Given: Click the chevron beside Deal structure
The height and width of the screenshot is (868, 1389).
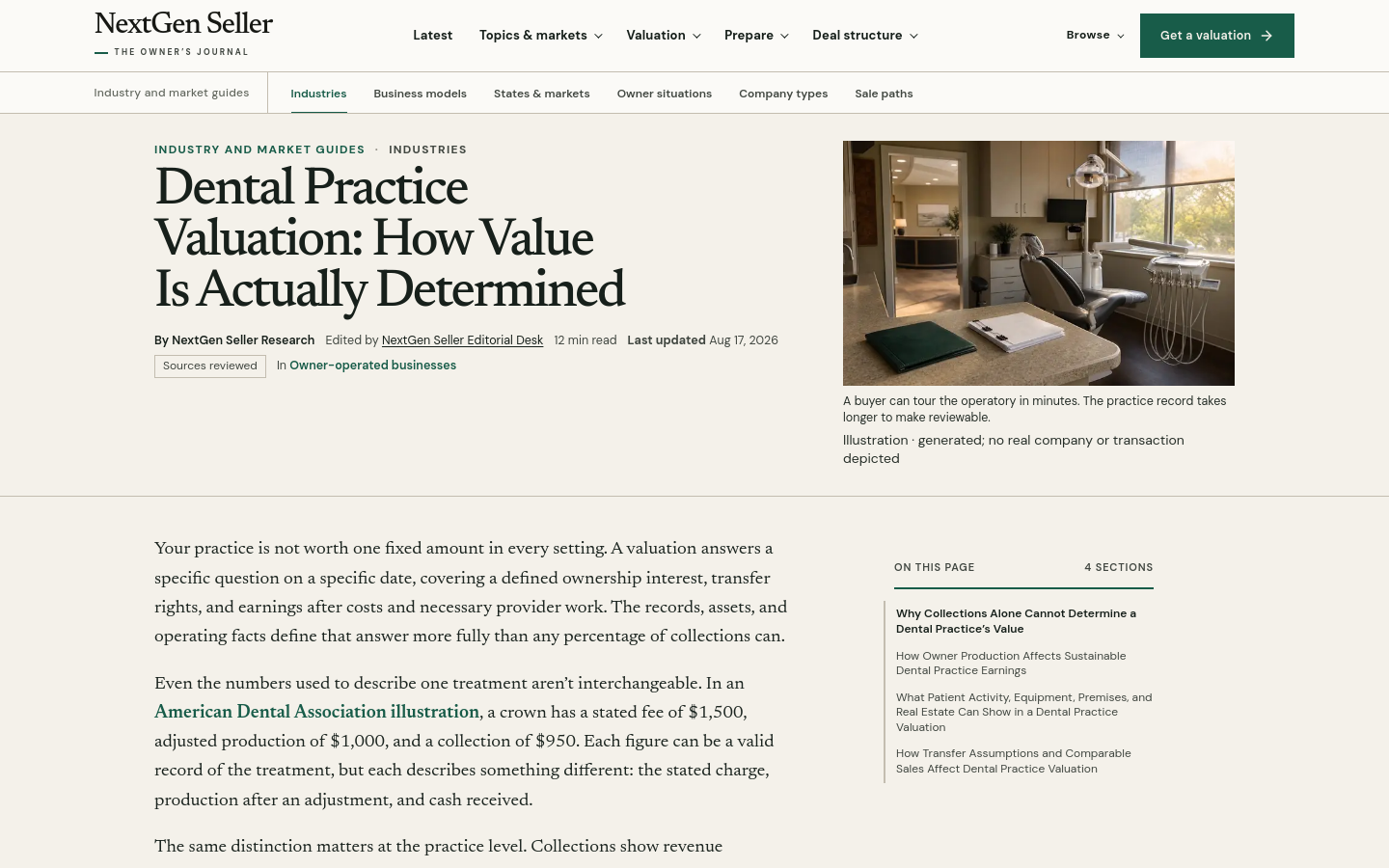Looking at the screenshot, I should [x=913, y=37].
